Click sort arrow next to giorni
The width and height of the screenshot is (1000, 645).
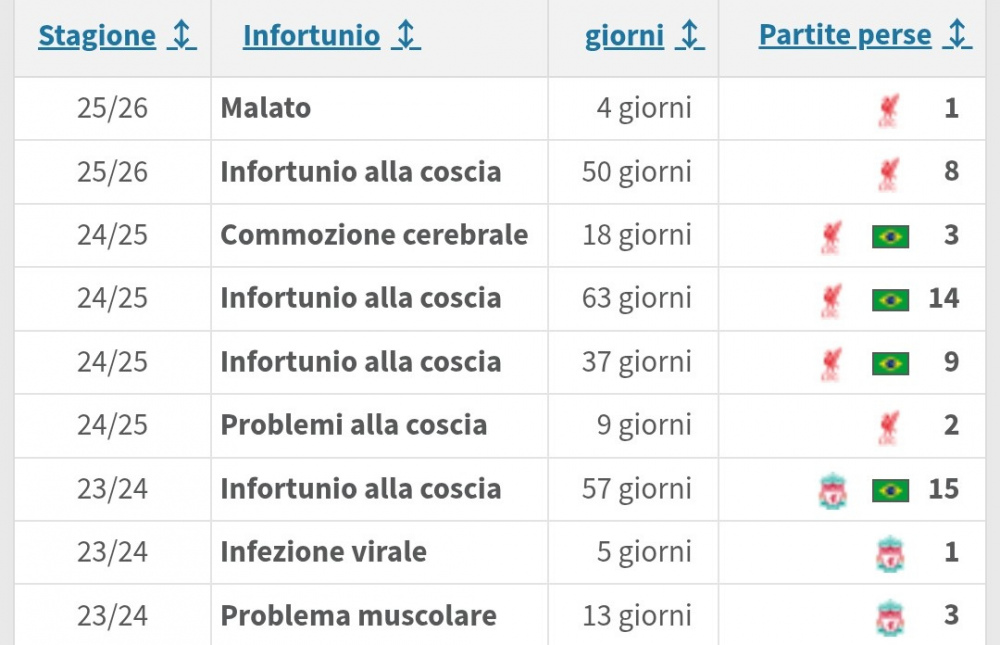[x=690, y=36]
